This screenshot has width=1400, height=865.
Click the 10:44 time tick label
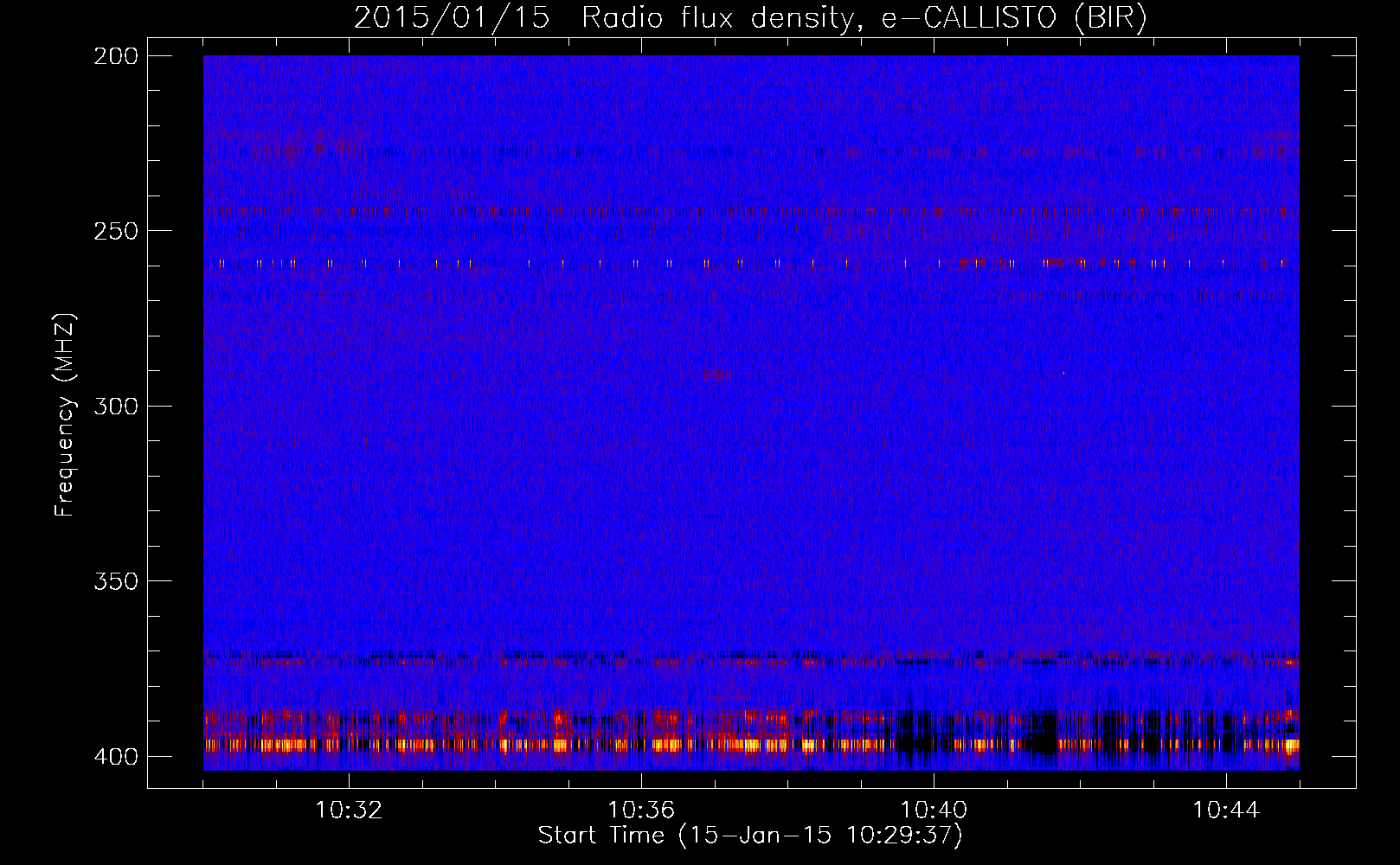click(x=1226, y=811)
